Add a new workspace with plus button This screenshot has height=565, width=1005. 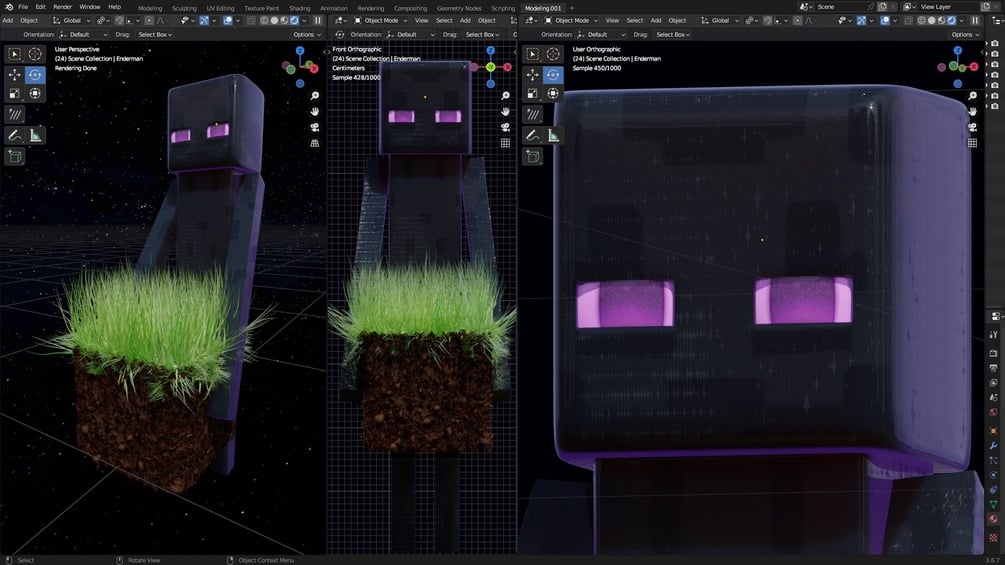point(572,8)
